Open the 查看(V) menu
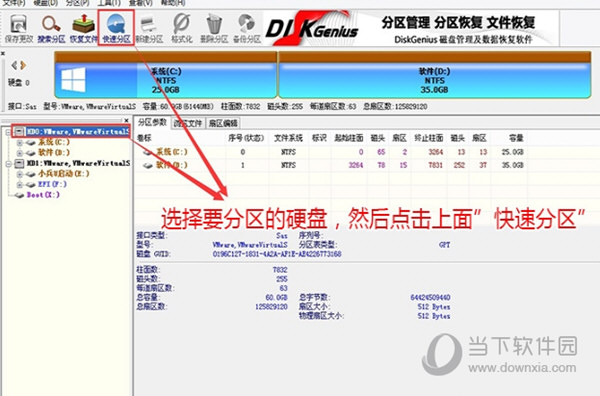The width and height of the screenshot is (600, 396). [x=141, y=3]
